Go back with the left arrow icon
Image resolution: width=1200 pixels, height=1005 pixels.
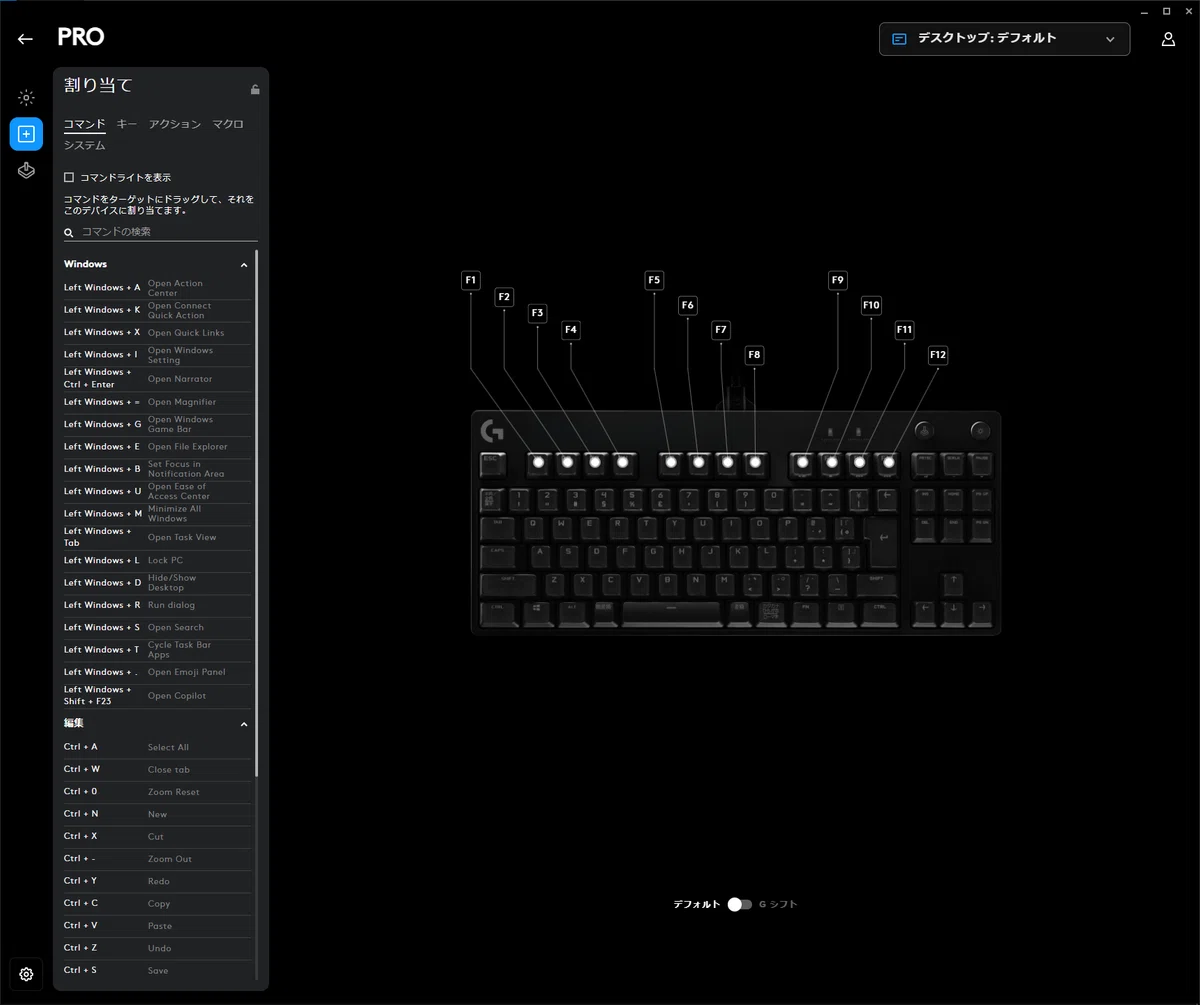tap(25, 39)
